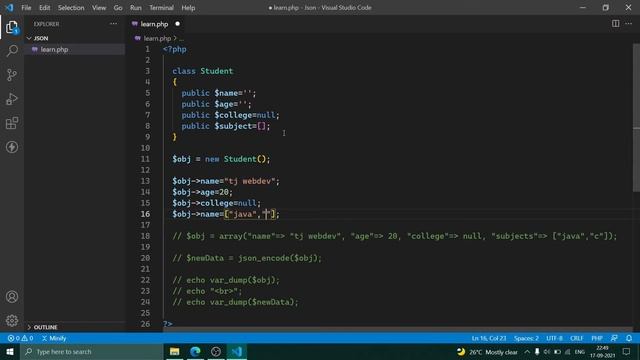The height and width of the screenshot is (360, 640).
Task: Open the Help menu
Action: (188, 8)
